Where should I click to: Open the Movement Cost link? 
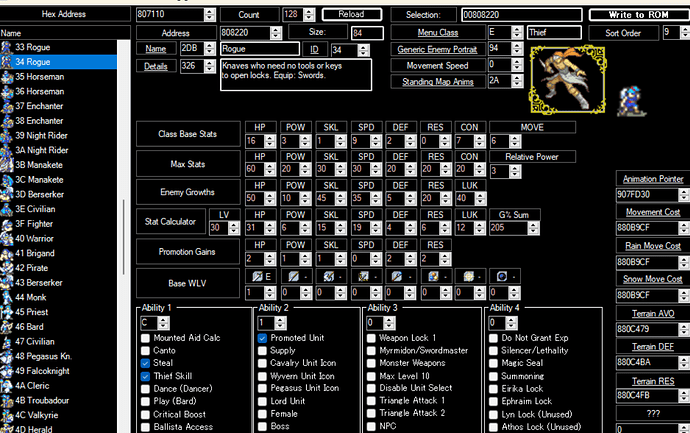(653, 212)
